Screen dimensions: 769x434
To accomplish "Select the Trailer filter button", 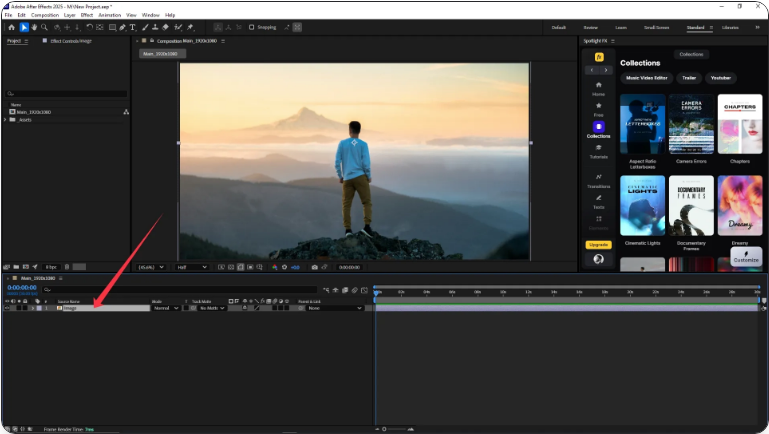I will click(688, 77).
